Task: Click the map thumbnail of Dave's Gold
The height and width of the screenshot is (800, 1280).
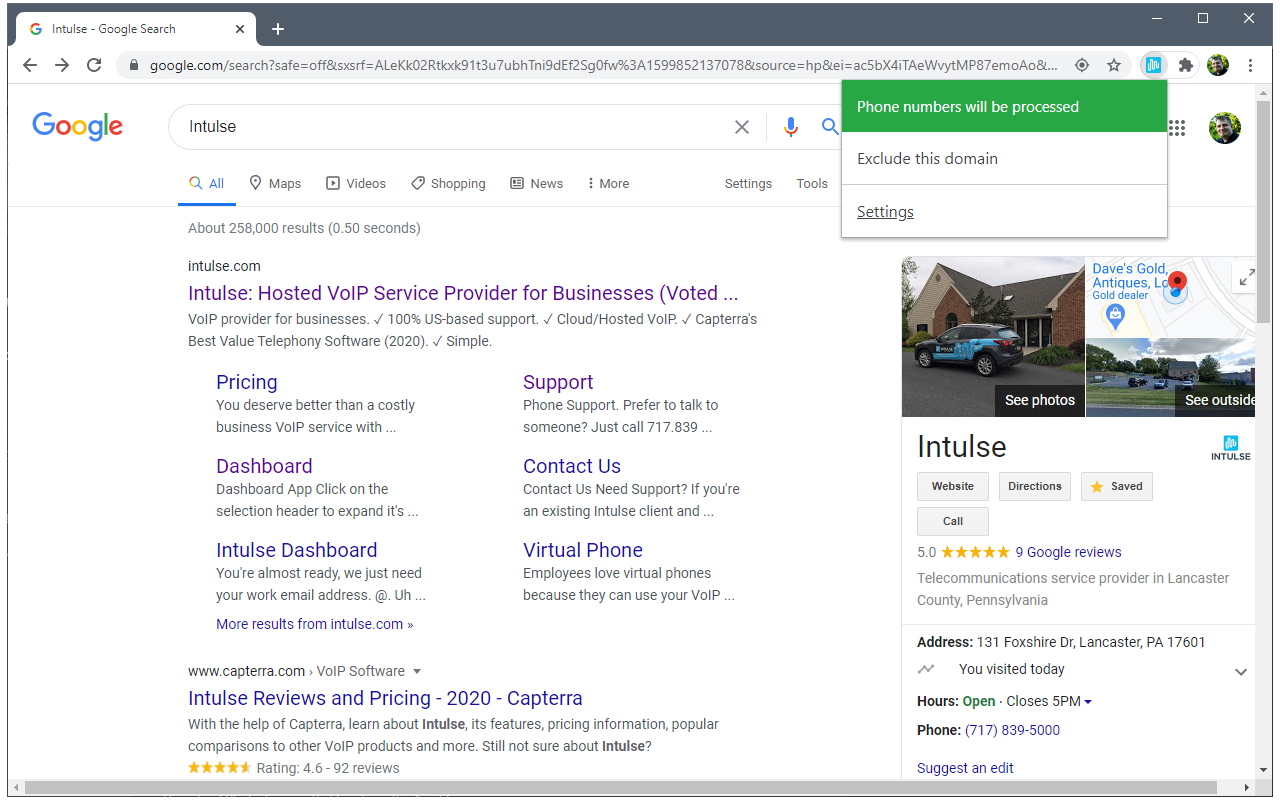Action: tap(1170, 297)
